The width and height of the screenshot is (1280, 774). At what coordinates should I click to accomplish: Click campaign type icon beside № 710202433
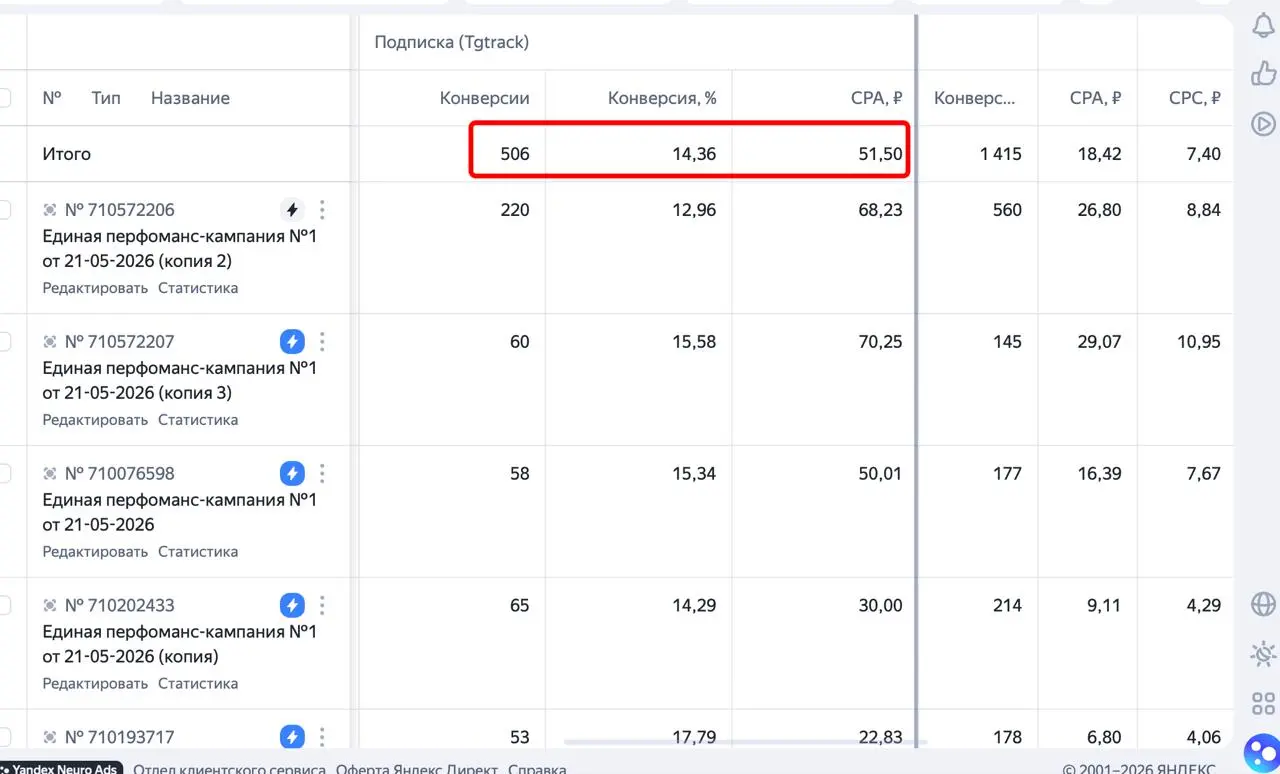coord(50,605)
